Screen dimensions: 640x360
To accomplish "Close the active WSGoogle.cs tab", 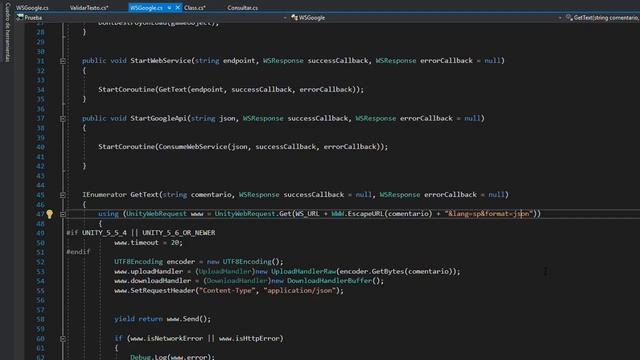I will pos(178,8).
